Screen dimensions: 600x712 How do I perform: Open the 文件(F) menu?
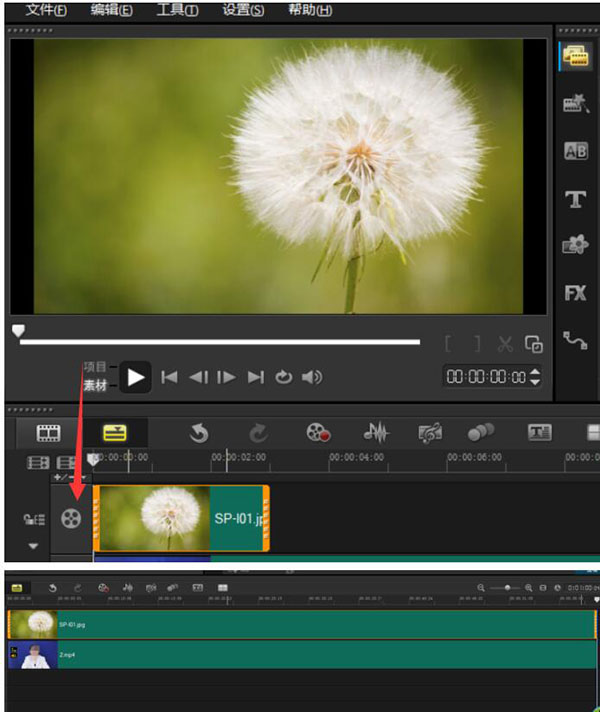(46, 10)
